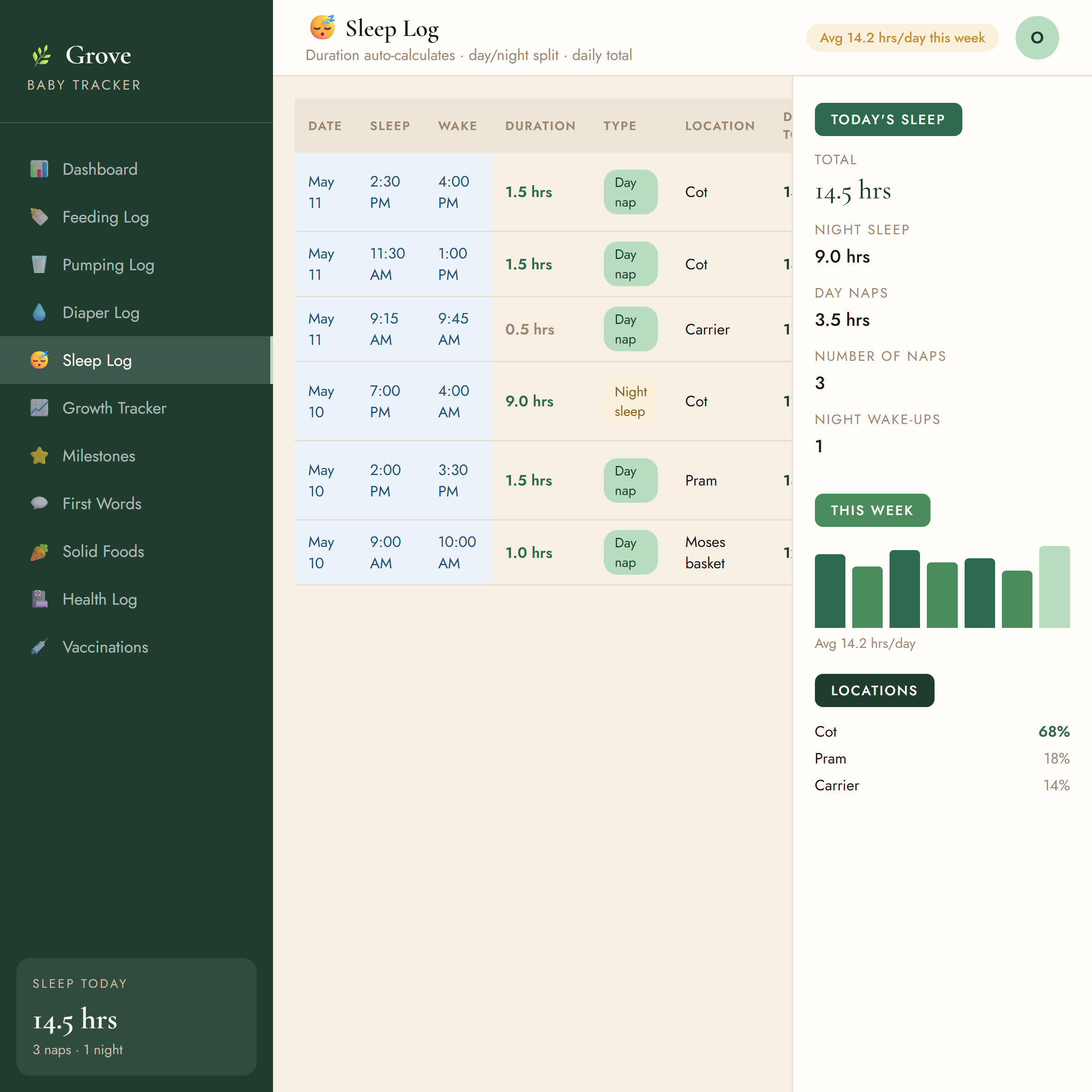The width and height of the screenshot is (1092, 1092).
Task: Navigate to Health Log
Action: [136, 599]
